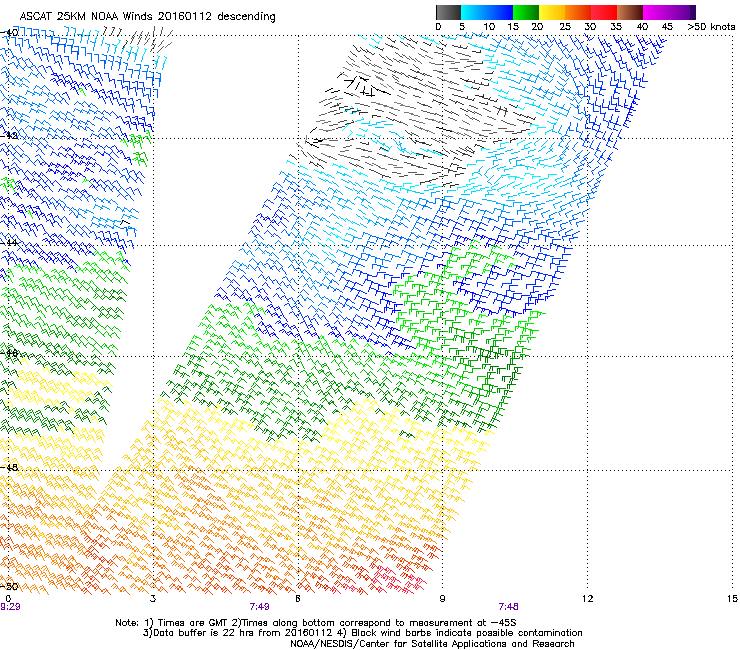Click the gray 0-5 knots legend swatch
740x650 pixels.
coord(448,12)
